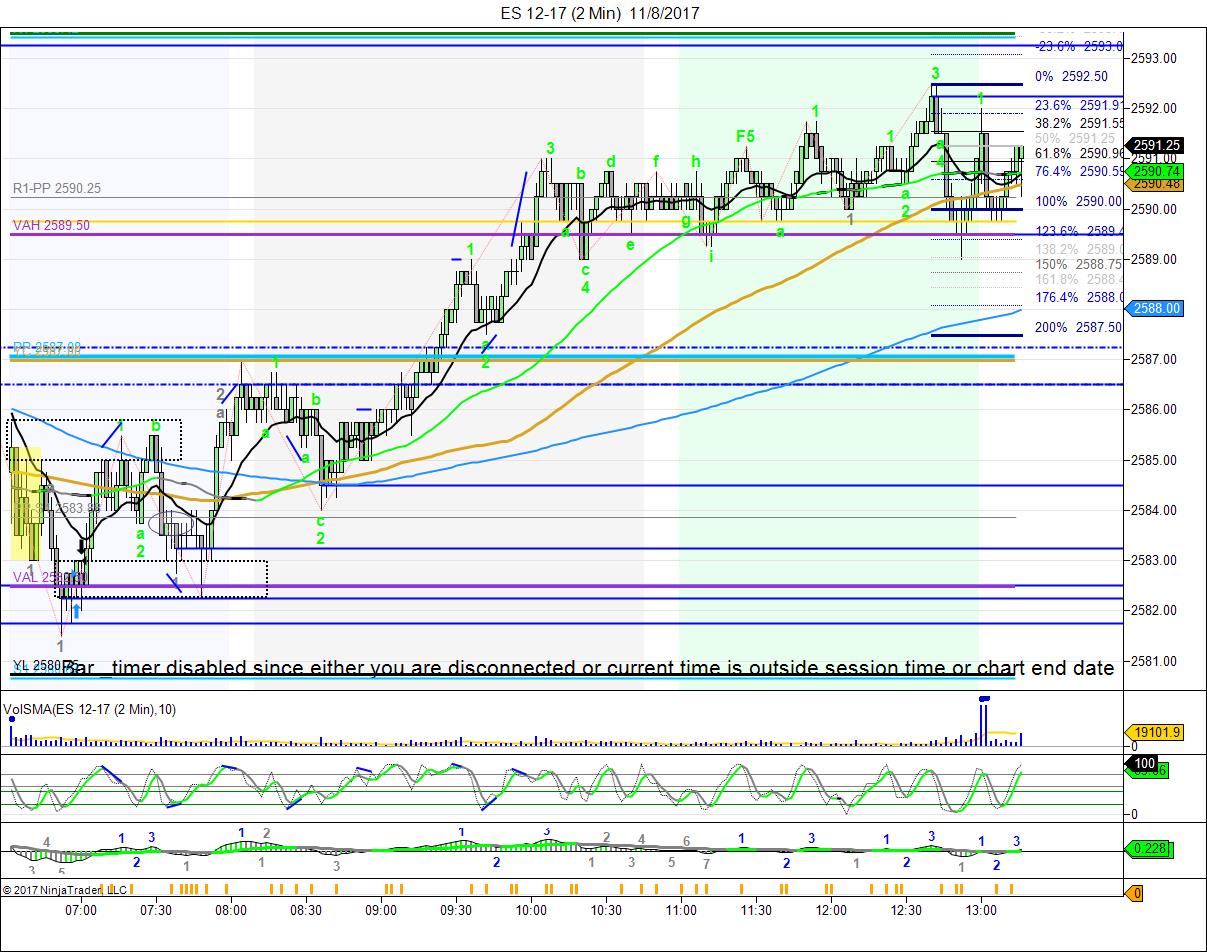Click the black down arrow marker on the early candles

tap(82, 545)
